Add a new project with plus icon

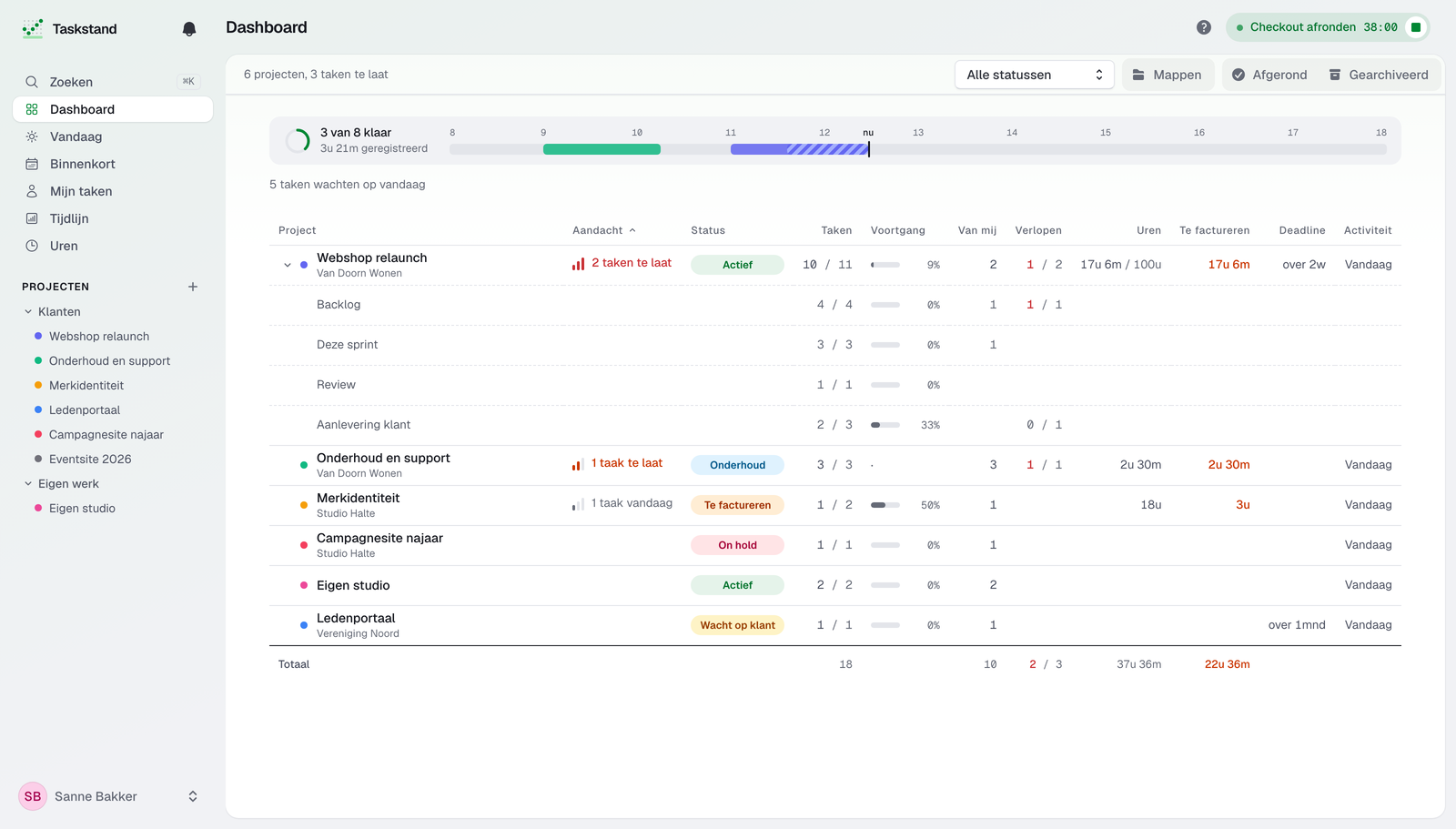193,287
